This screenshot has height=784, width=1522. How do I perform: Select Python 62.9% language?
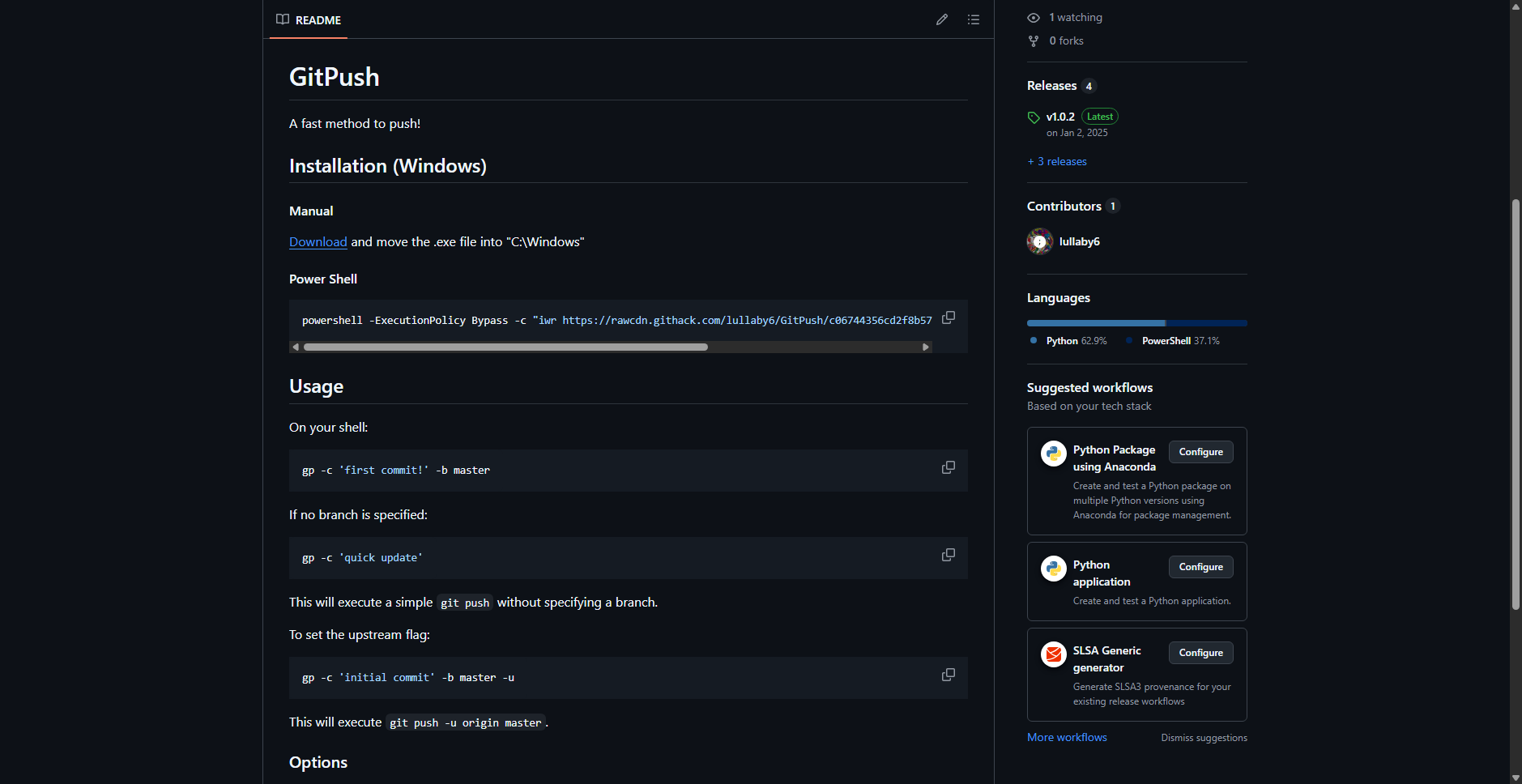pyautogui.click(x=1076, y=341)
